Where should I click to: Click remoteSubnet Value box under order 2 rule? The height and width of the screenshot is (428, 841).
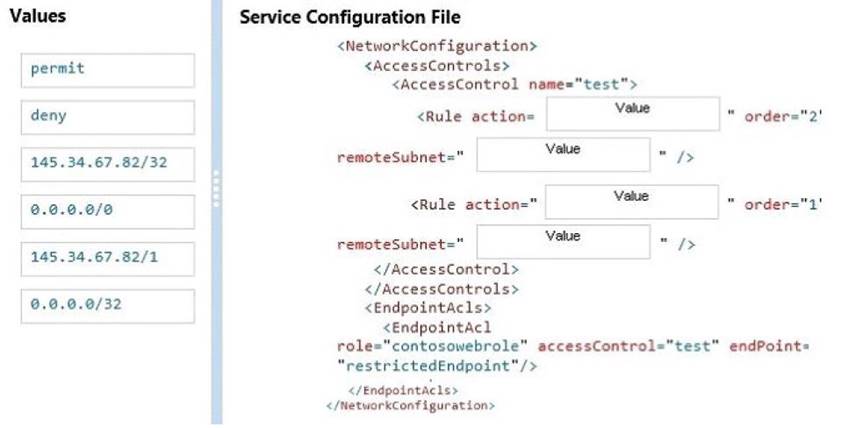pyautogui.click(x=564, y=156)
